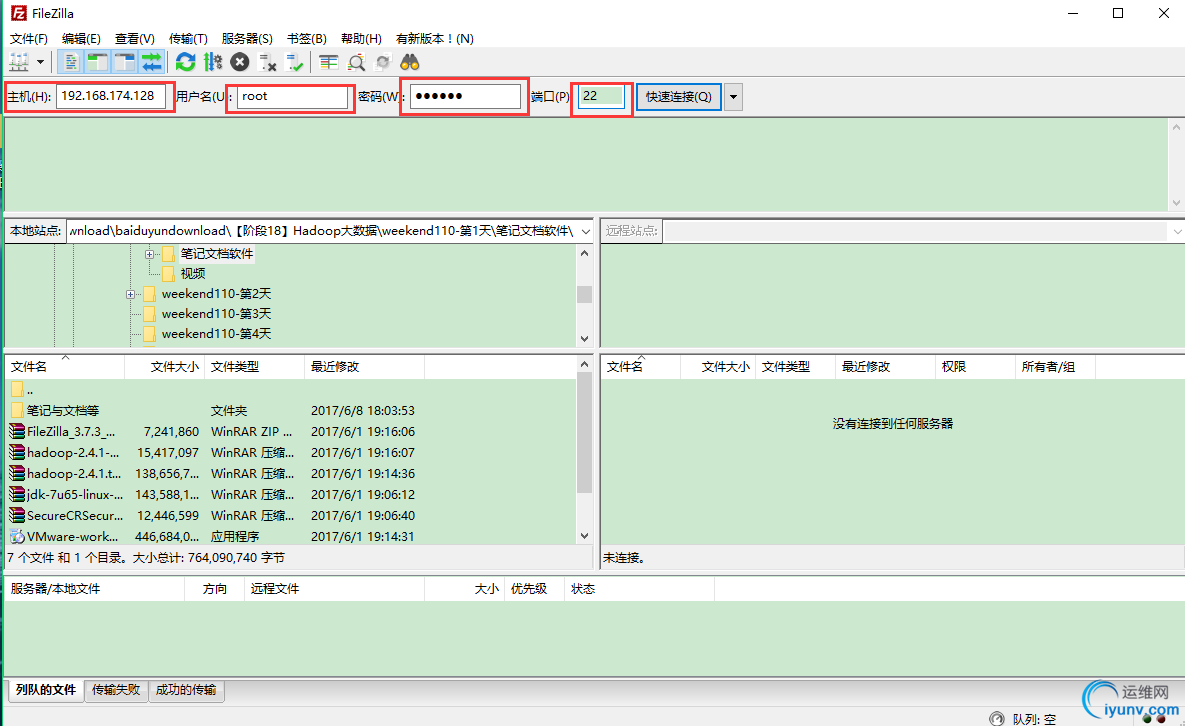Toggle synchronized browsing icon

383,62
